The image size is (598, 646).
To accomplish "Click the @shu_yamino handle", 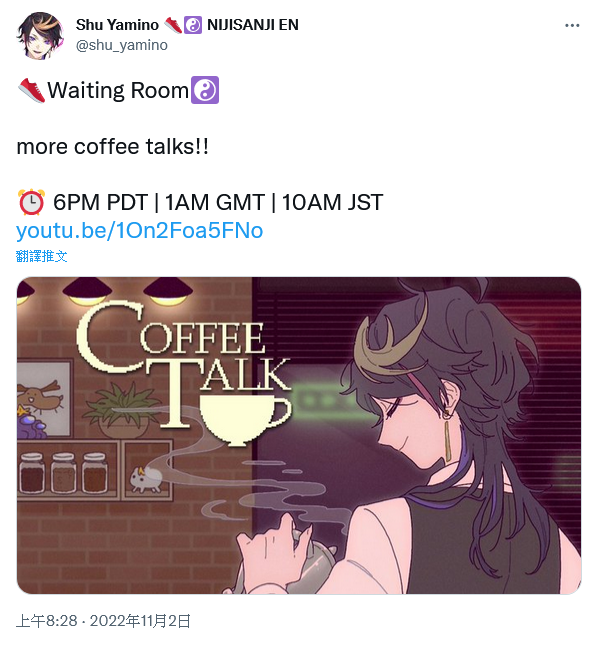I will click(122, 45).
